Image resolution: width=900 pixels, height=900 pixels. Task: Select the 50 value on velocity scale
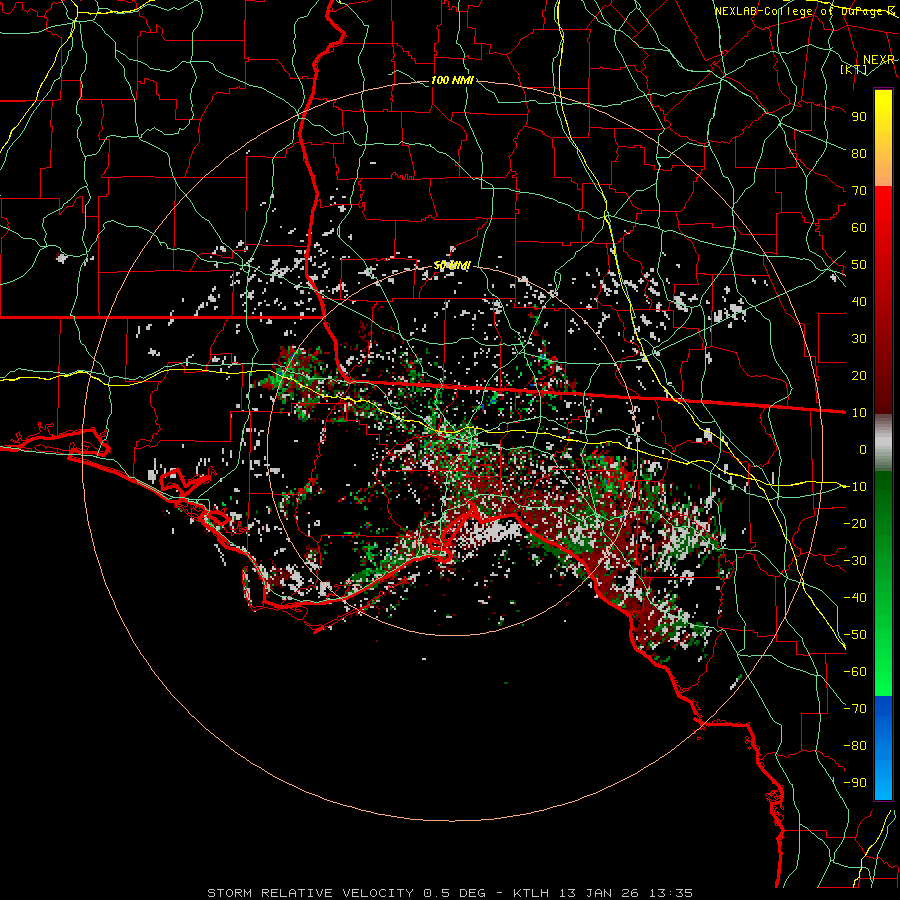[x=859, y=265]
